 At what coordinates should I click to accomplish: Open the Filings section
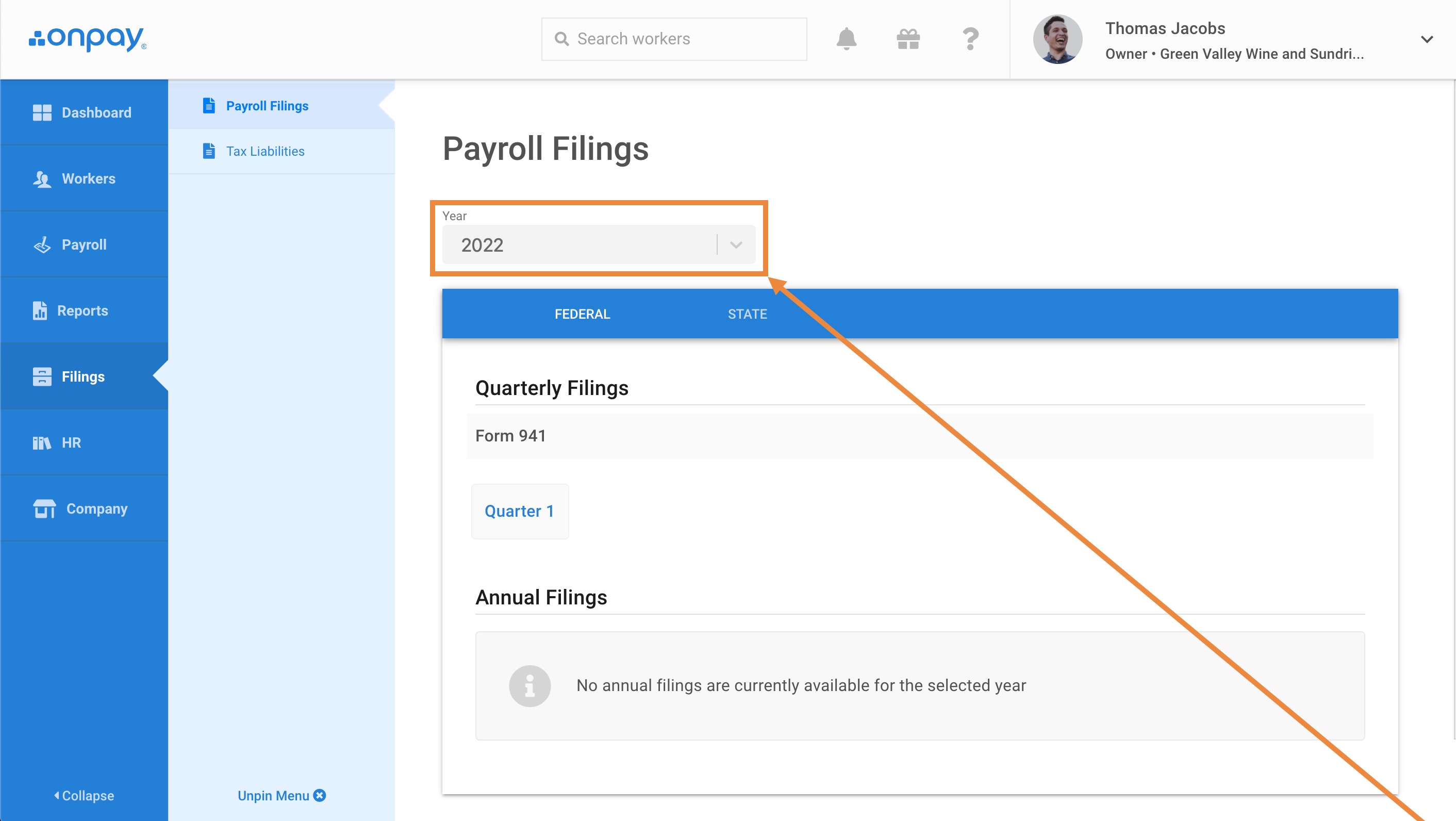[x=84, y=376]
